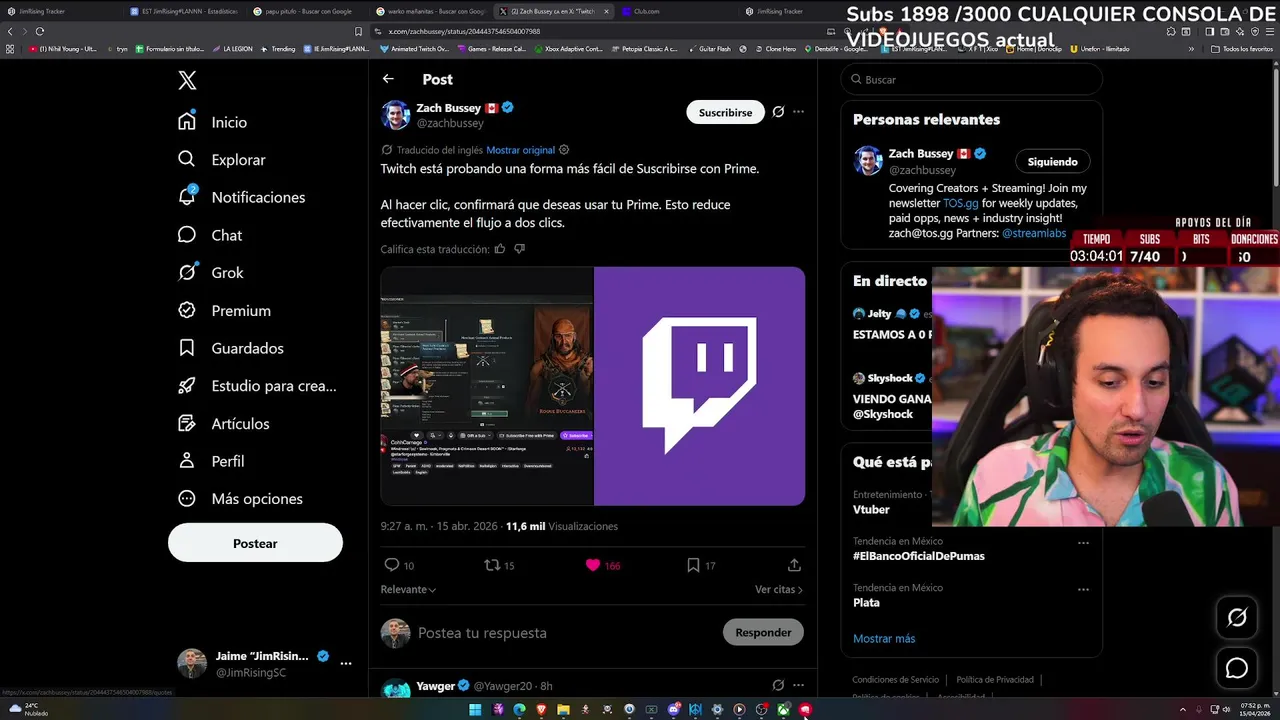This screenshot has height=720, width=1280.
Task: Open Estudio para creadores in sidebar
Action: click(257, 386)
